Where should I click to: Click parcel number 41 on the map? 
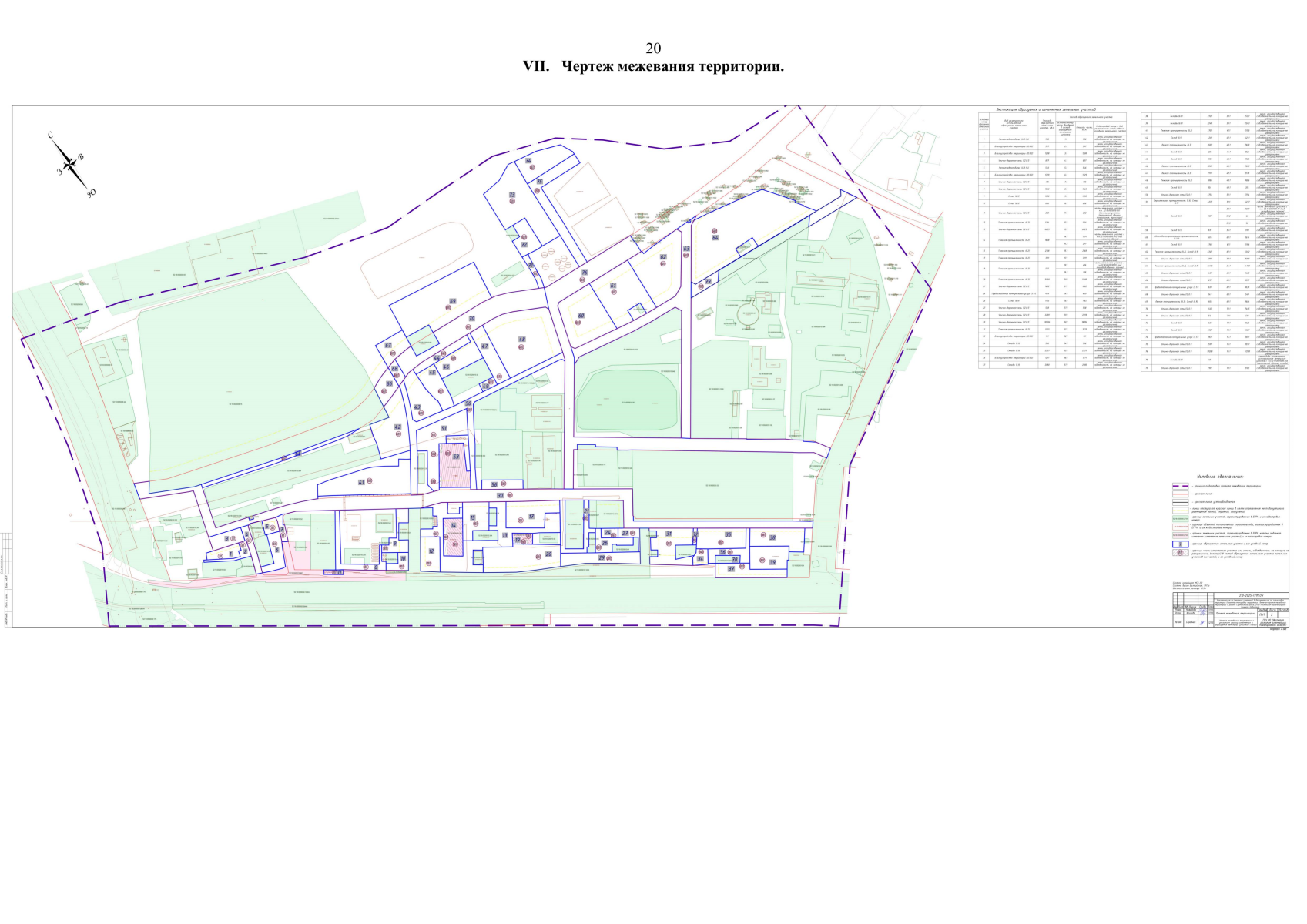pos(360,482)
